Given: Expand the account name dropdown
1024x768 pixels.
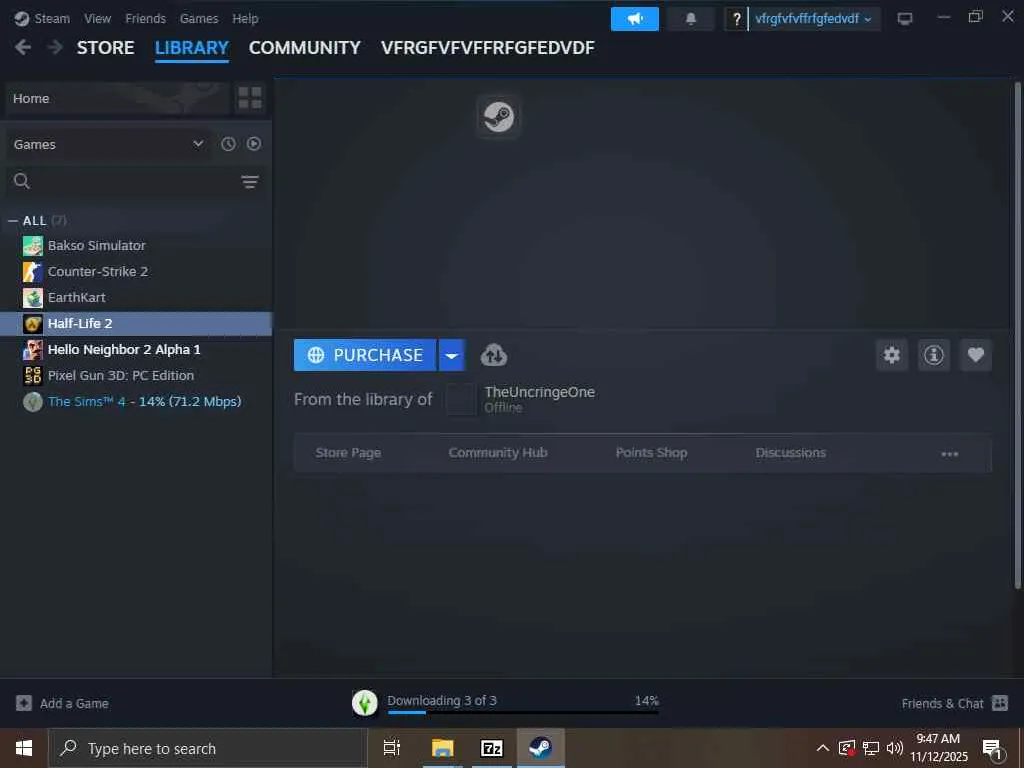Looking at the screenshot, I should (813, 19).
